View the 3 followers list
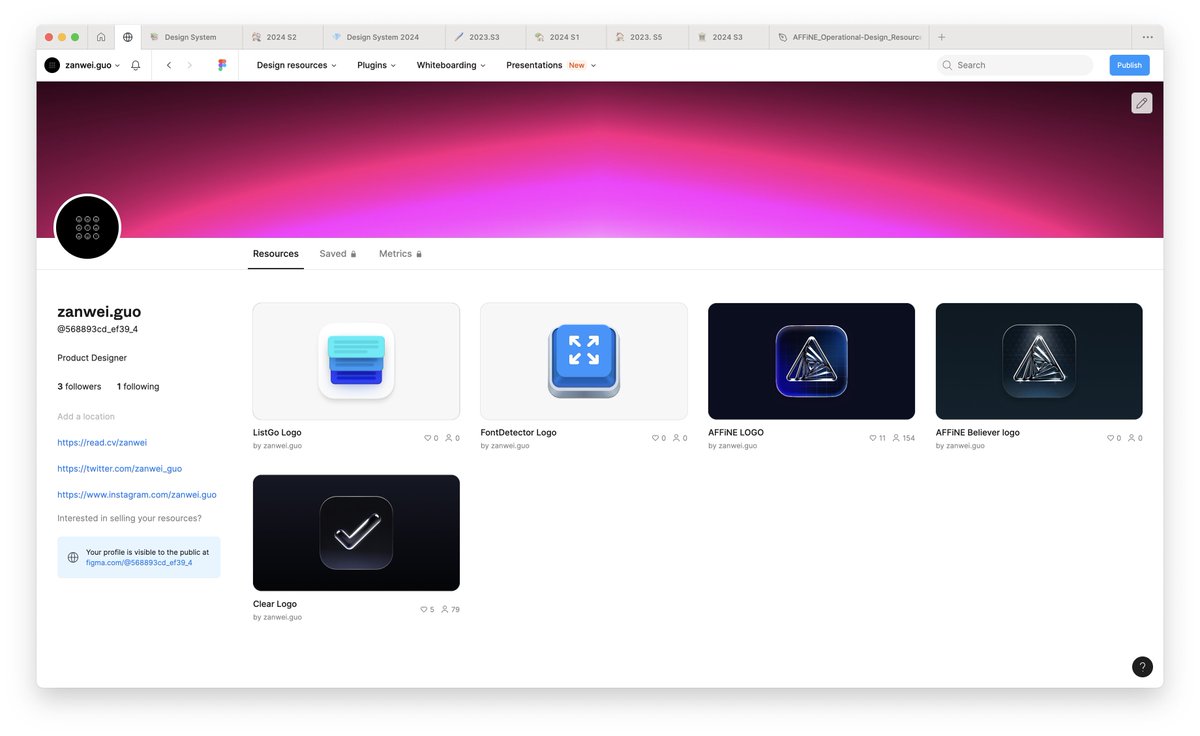The width and height of the screenshot is (1200, 736). (x=79, y=386)
